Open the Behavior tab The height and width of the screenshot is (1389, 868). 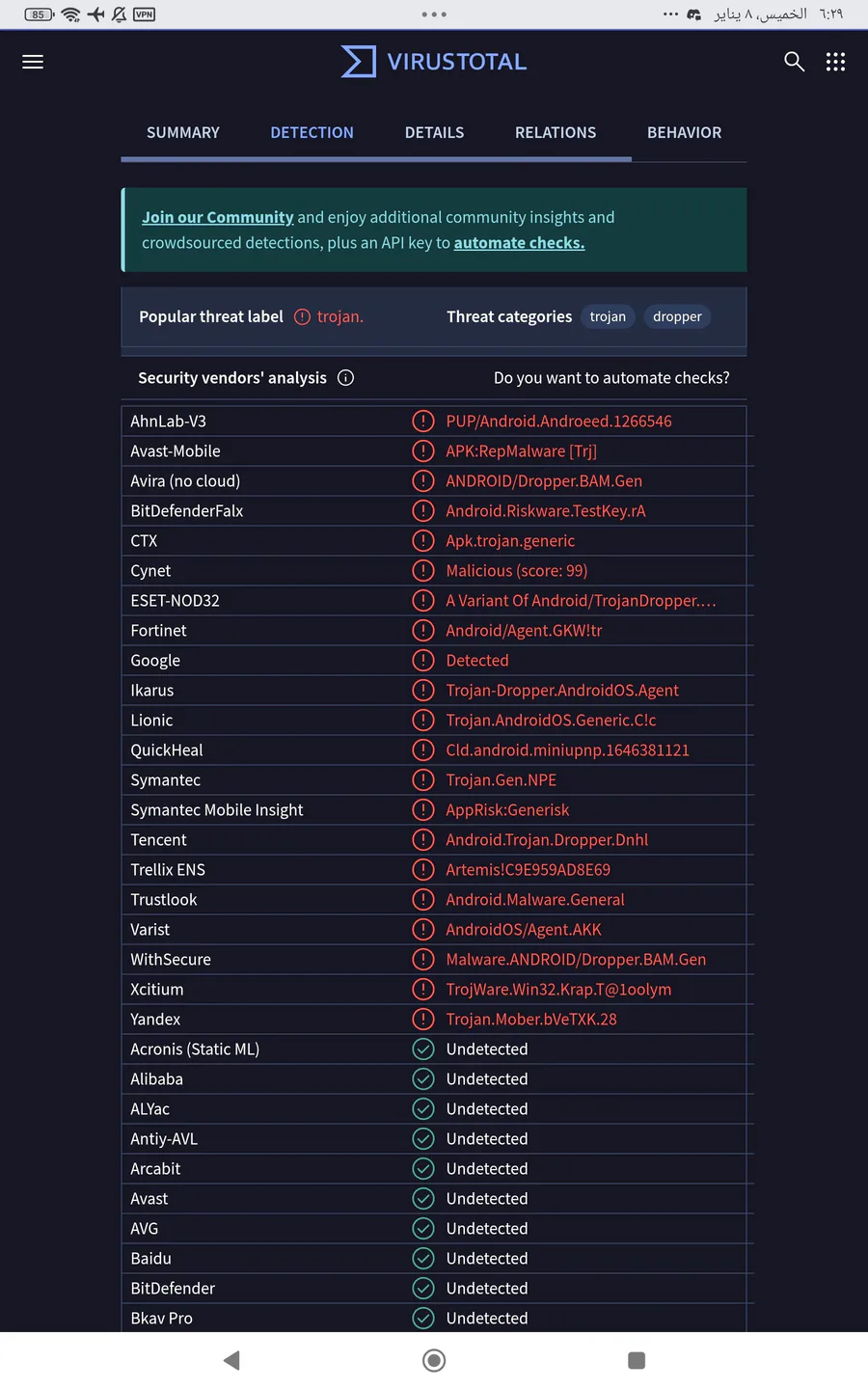[x=684, y=133]
